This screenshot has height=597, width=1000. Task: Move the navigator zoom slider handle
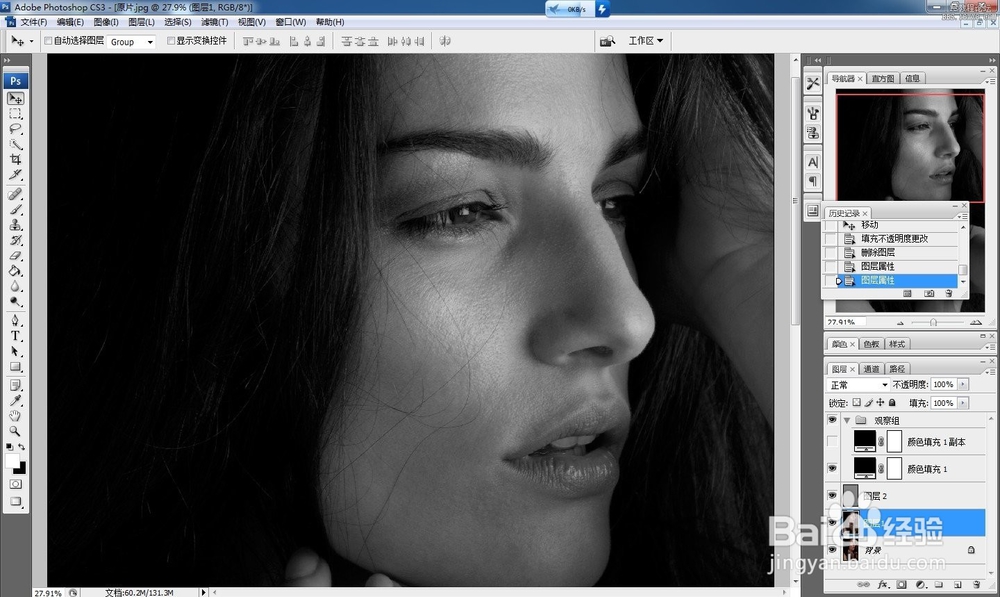933,323
